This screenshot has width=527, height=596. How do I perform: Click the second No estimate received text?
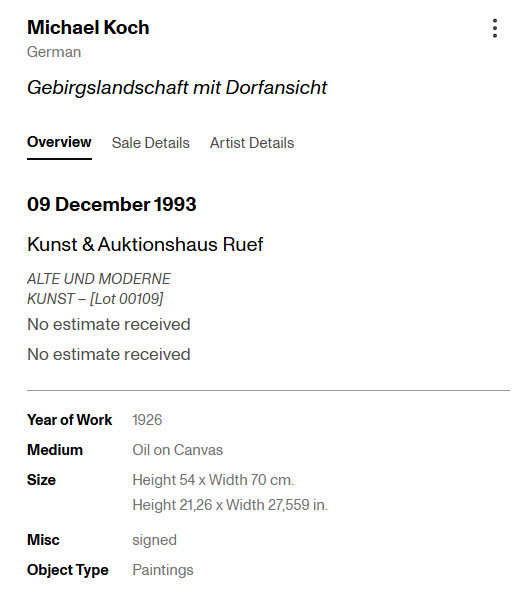[x=109, y=354]
